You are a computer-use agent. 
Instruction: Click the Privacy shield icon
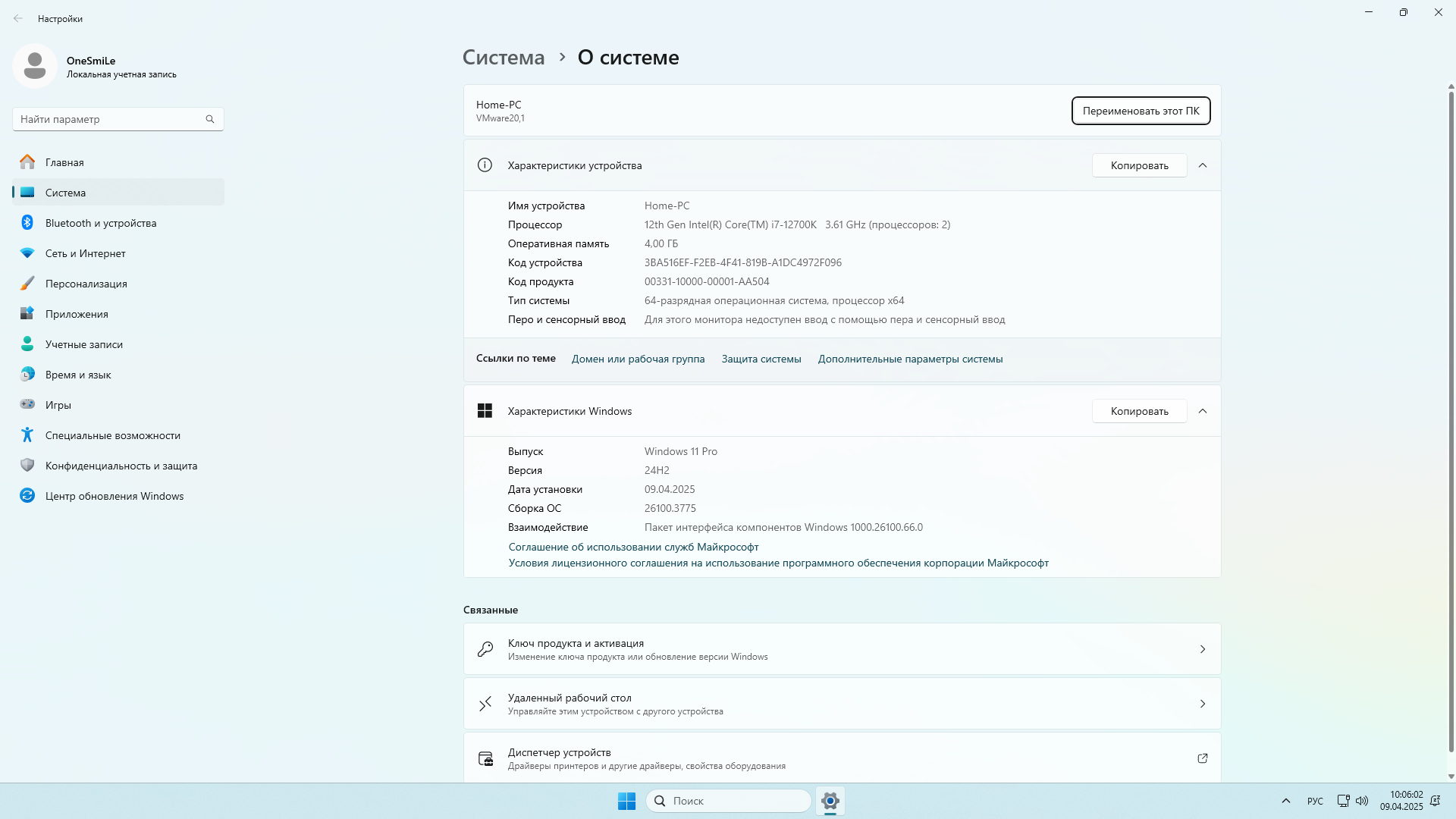point(27,465)
